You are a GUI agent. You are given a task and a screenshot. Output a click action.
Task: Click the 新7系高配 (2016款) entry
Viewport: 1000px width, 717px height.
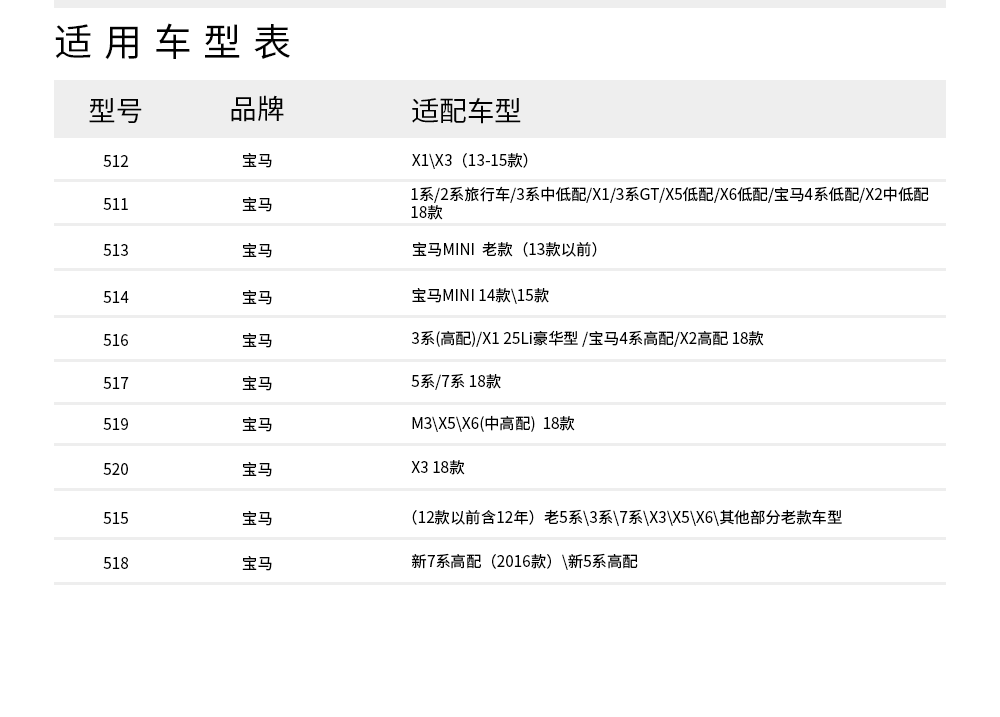point(524,562)
